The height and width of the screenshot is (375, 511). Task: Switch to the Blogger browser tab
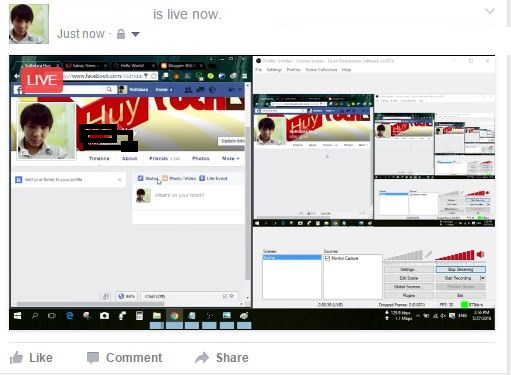point(182,65)
